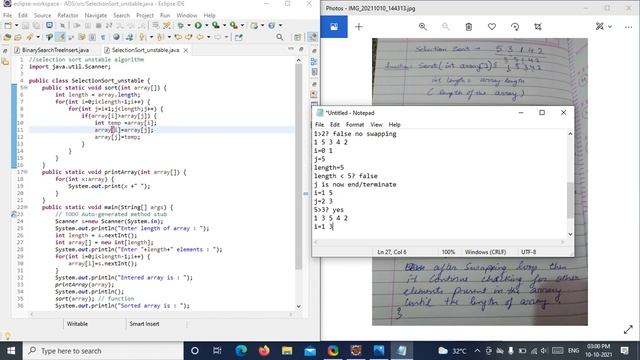Open the Search magnifier in Eclipse toolbar
The width and height of the screenshot is (640, 360).
(280, 37)
